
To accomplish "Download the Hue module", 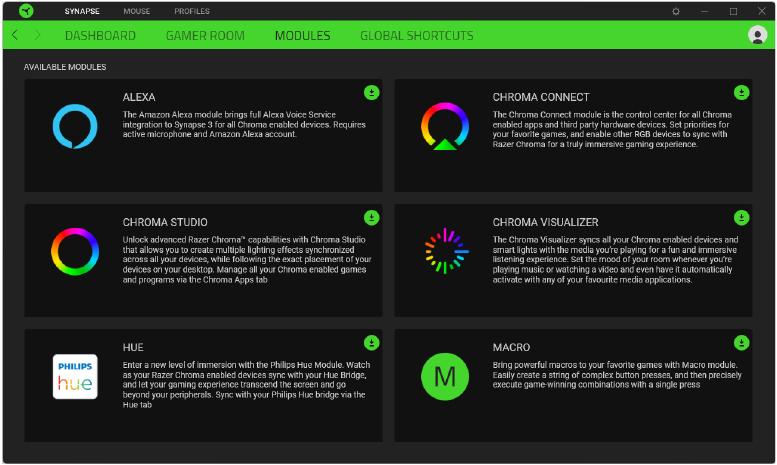I will pyautogui.click(x=372, y=343).
